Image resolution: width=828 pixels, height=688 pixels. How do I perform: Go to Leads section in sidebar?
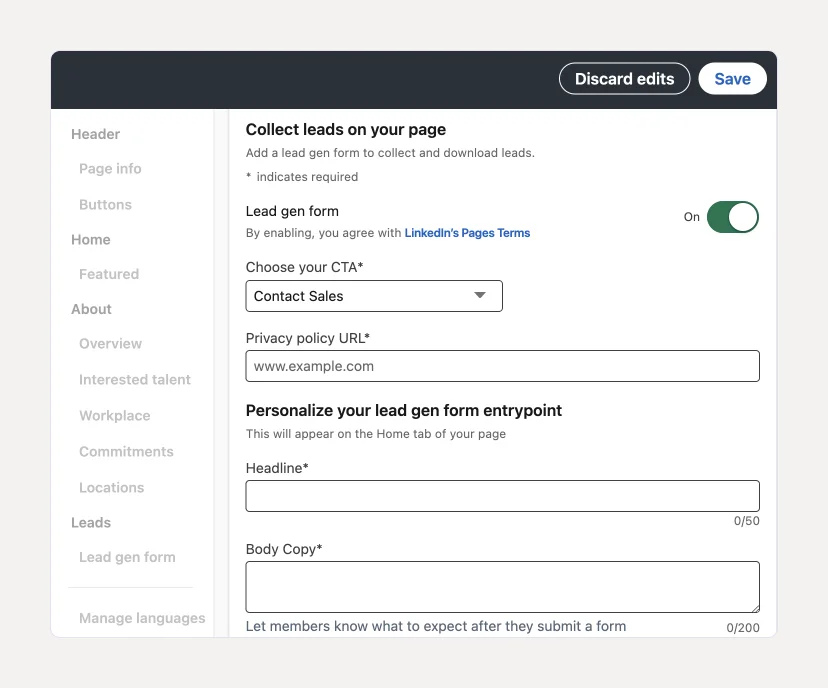coord(91,523)
